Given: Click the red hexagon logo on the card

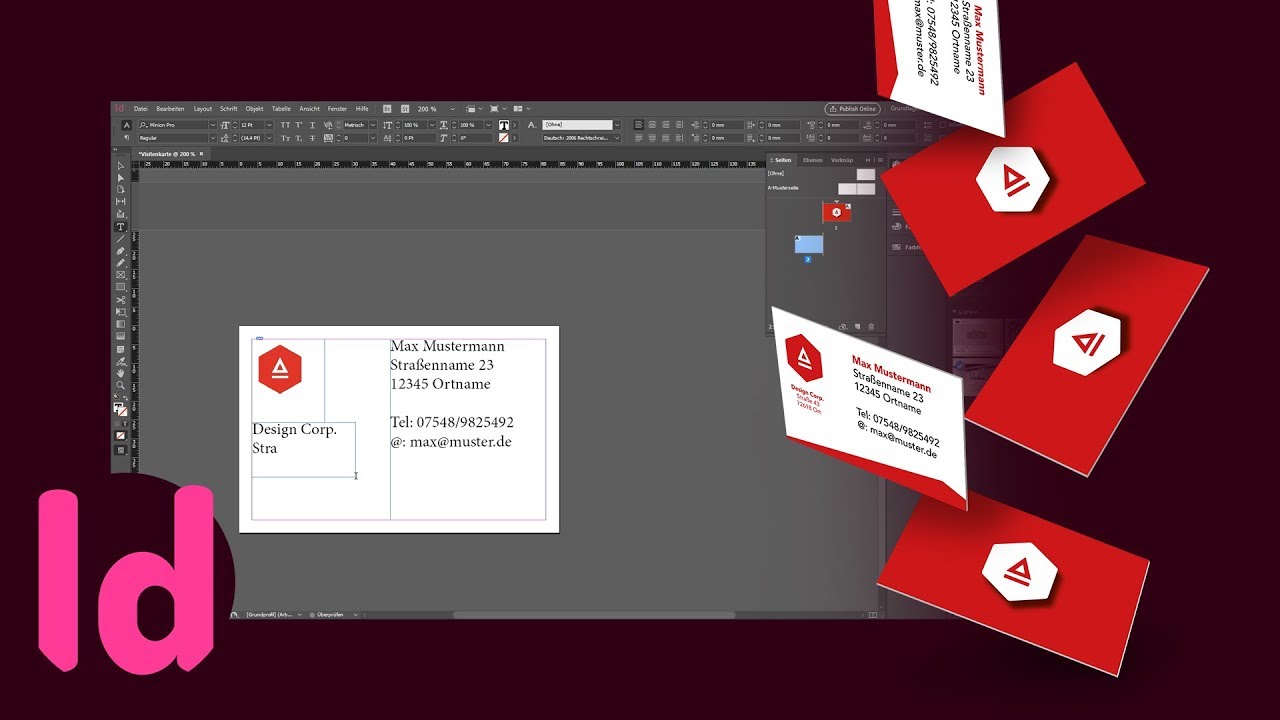Looking at the screenshot, I should [279, 370].
